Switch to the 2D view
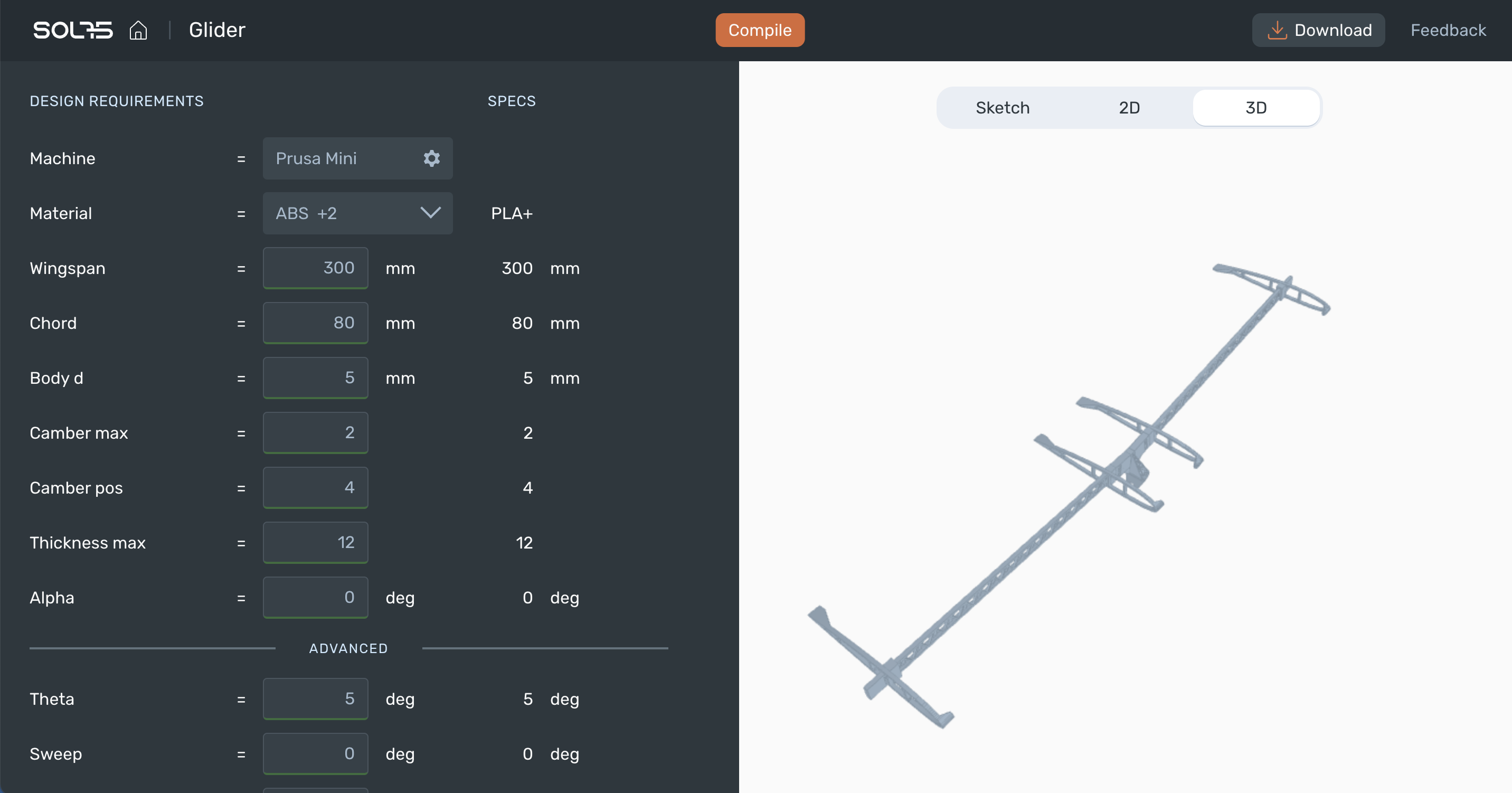This screenshot has width=1512, height=793. (1129, 108)
